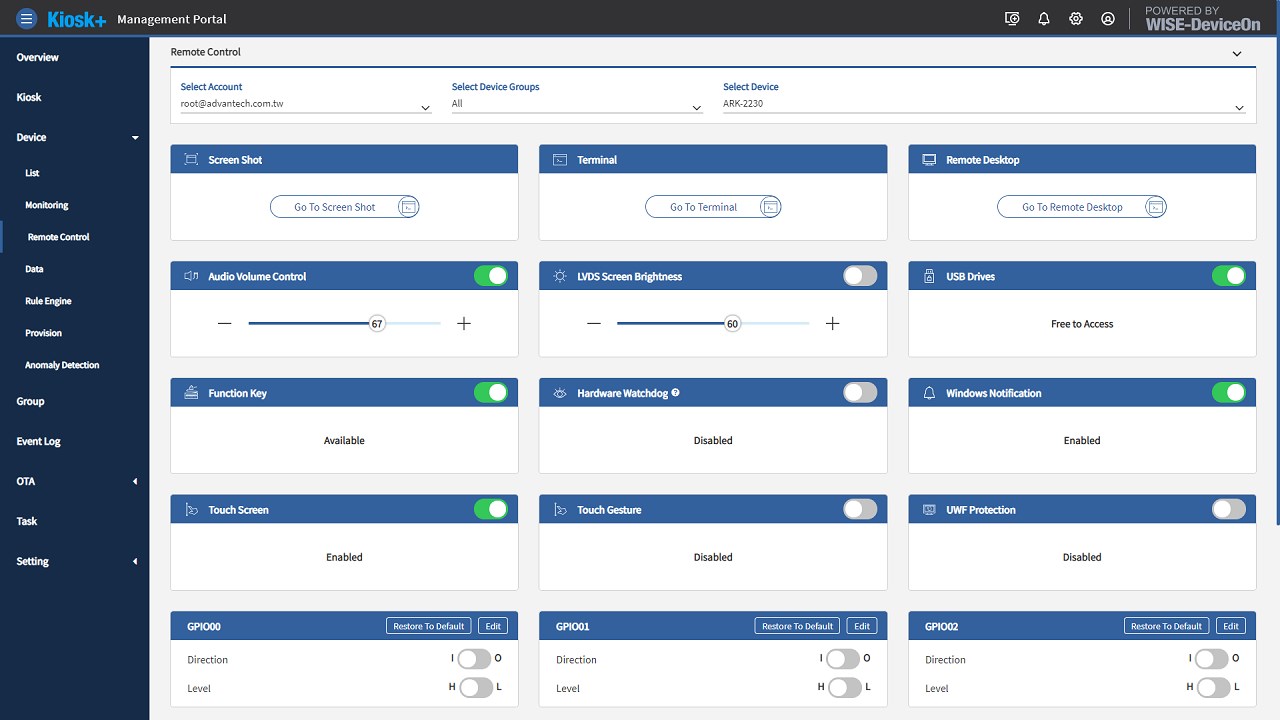The image size is (1280, 720).
Task: Toggle the USB Drives switch
Action: point(1229,276)
